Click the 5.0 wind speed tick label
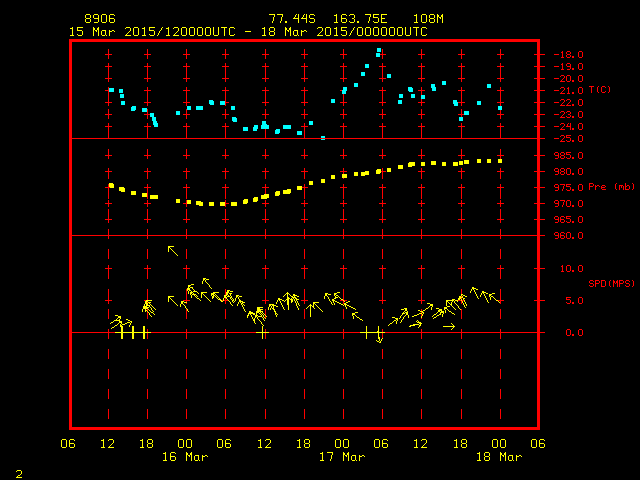This screenshot has height=480, width=640. 574,301
